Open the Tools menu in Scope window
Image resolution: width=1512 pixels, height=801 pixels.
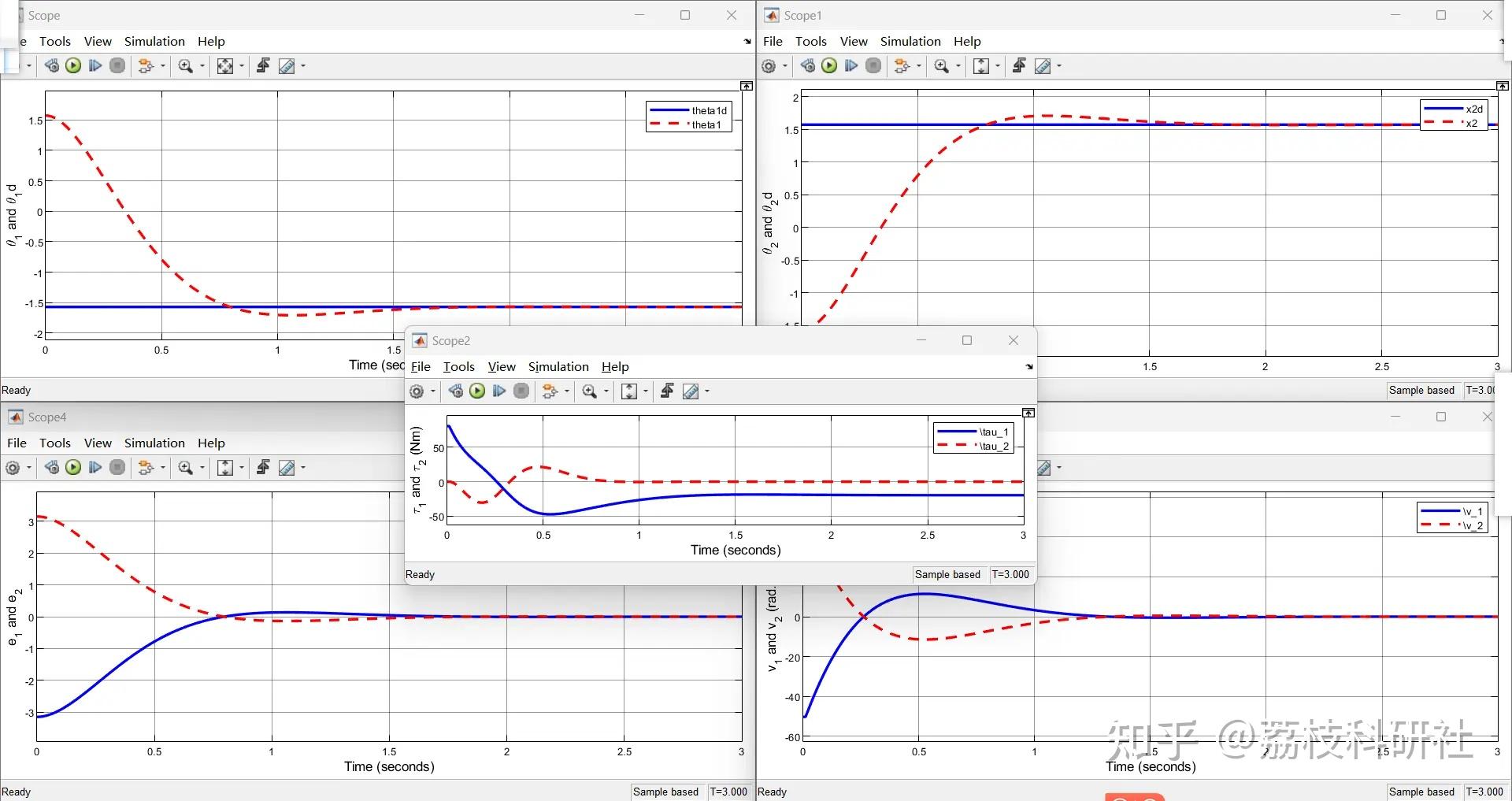click(55, 42)
